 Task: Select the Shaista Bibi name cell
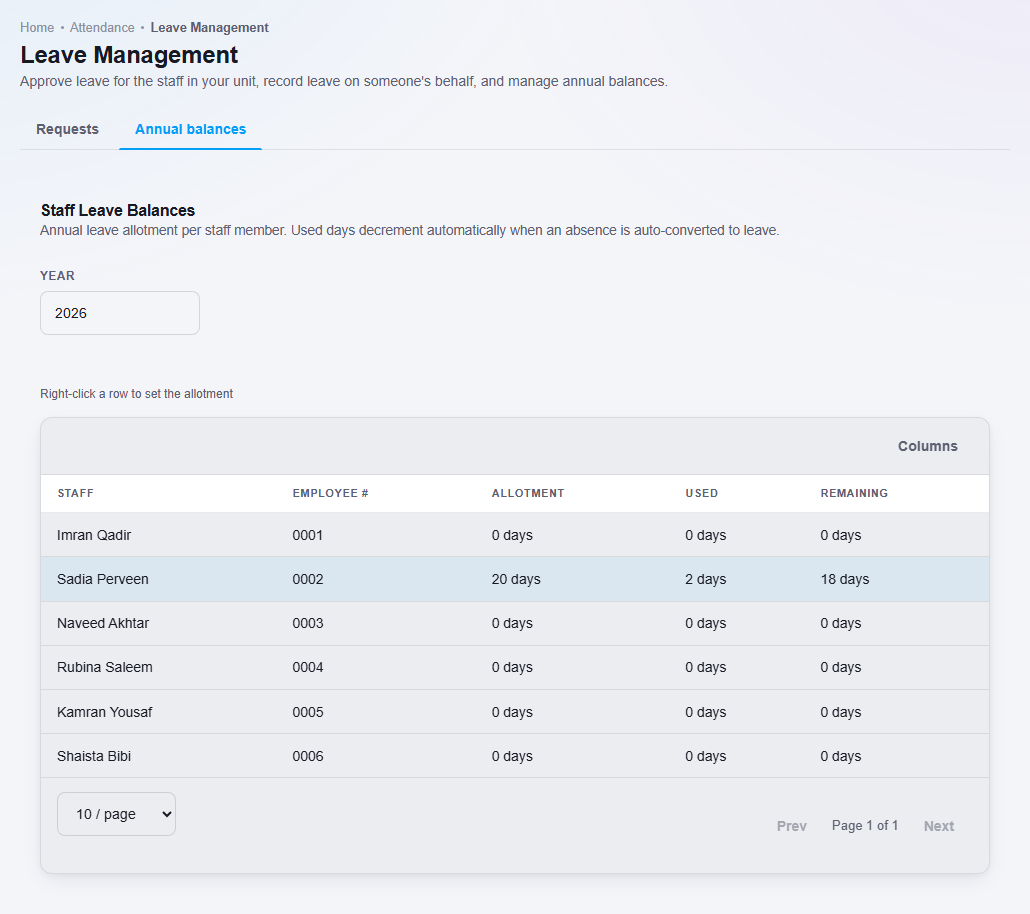tap(94, 756)
